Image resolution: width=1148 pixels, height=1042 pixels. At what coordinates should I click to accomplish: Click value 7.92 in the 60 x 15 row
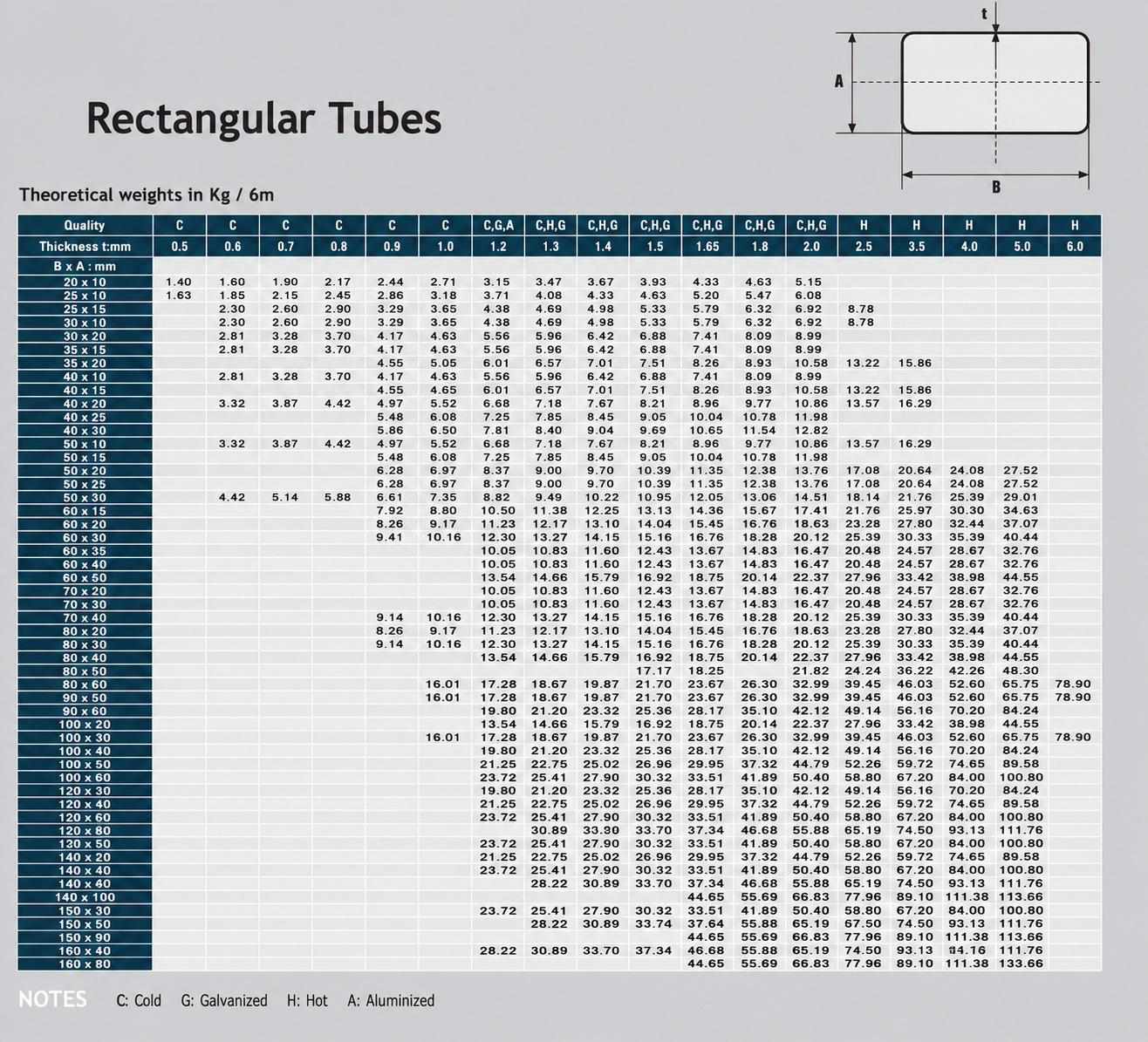391,511
